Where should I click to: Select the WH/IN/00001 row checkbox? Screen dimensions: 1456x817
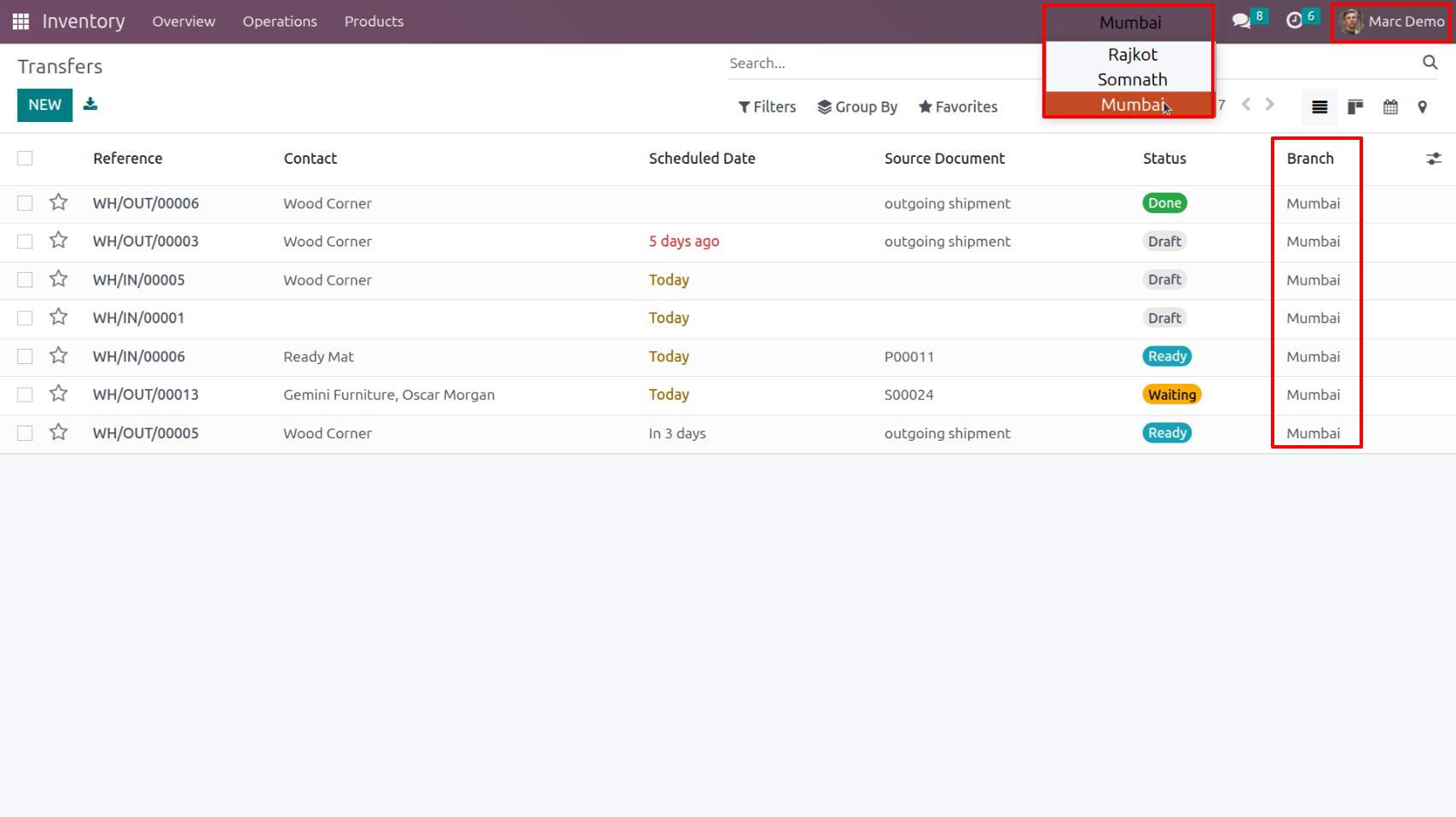[x=25, y=318]
